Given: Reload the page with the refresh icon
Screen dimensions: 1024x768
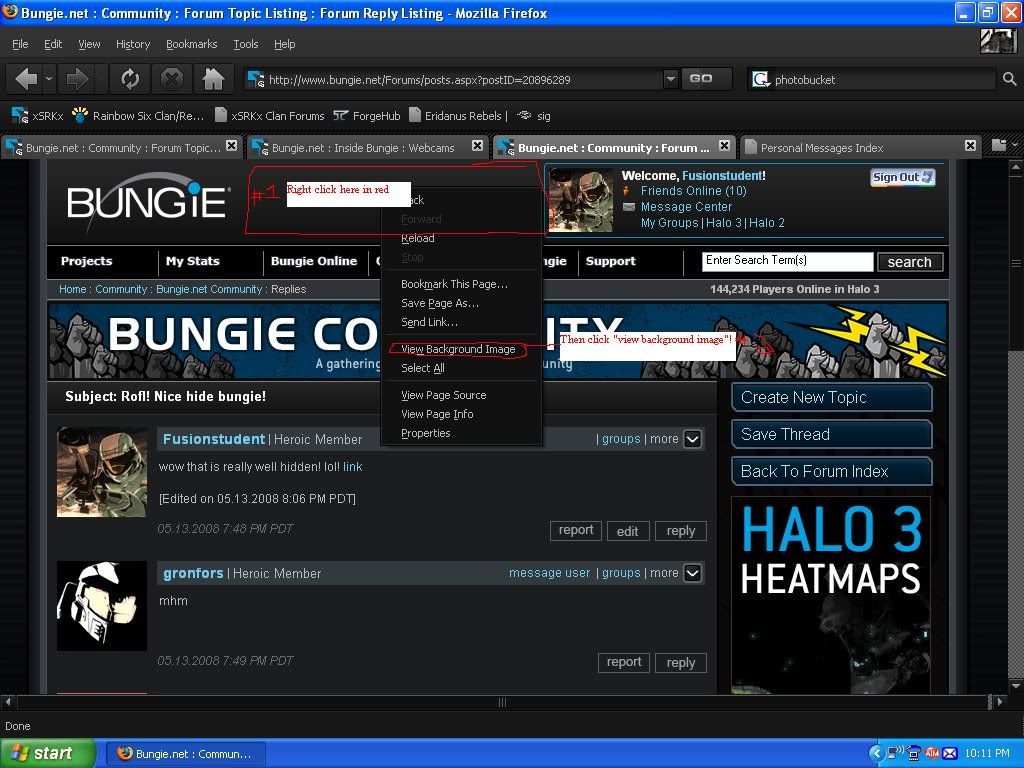Looking at the screenshot, I should [129, 79].
